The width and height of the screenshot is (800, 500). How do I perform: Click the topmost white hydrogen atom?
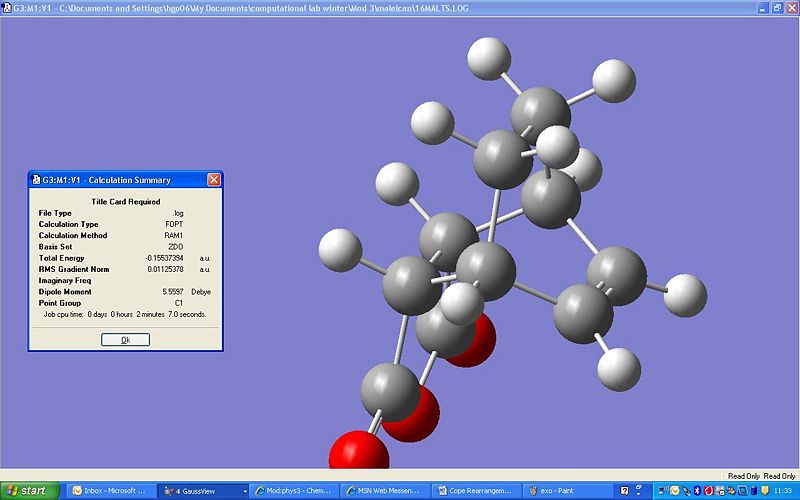coord(491,57)
